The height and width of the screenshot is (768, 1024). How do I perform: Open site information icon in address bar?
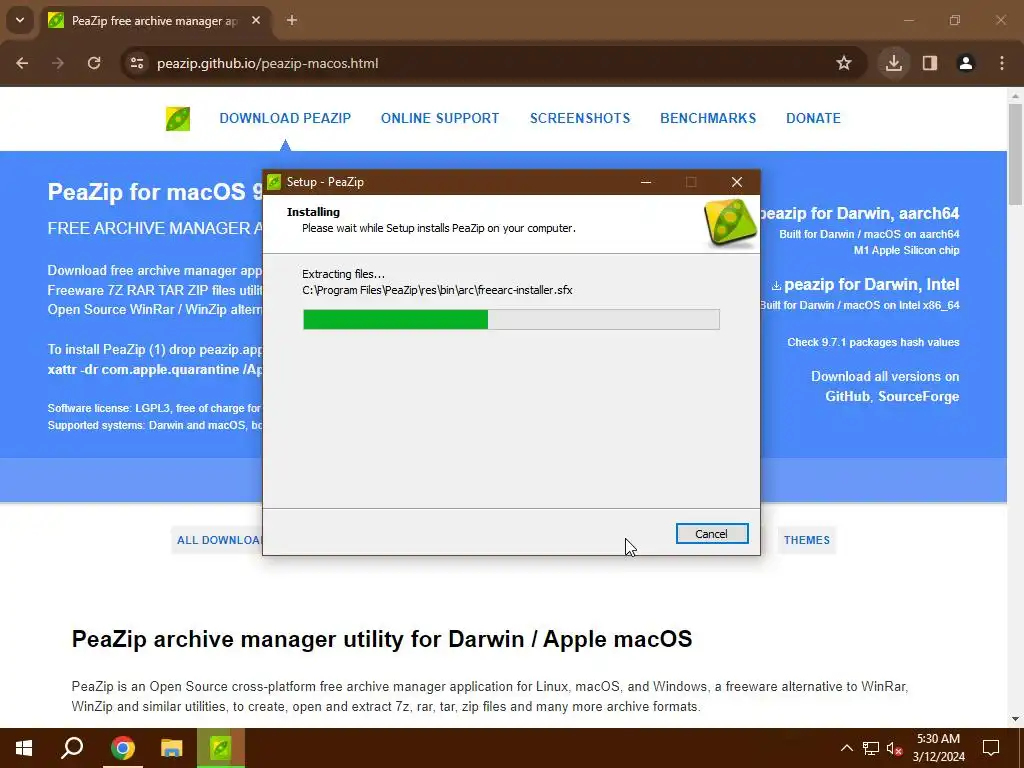coord(136,63)
